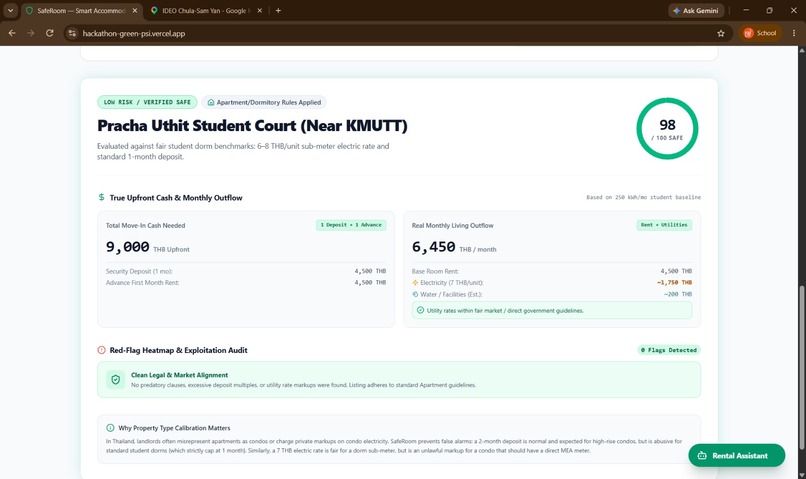The width and height of the screenshot is (806, 479).
Task: Click Why Property Type Calibration Matters heading
Action: (x=174, y=428)
